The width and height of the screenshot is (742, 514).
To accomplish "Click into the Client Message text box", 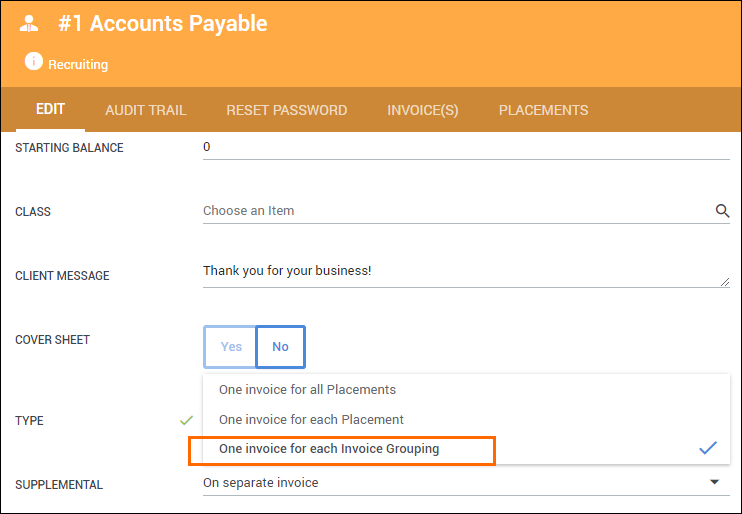I will click(x=466, y=274).
